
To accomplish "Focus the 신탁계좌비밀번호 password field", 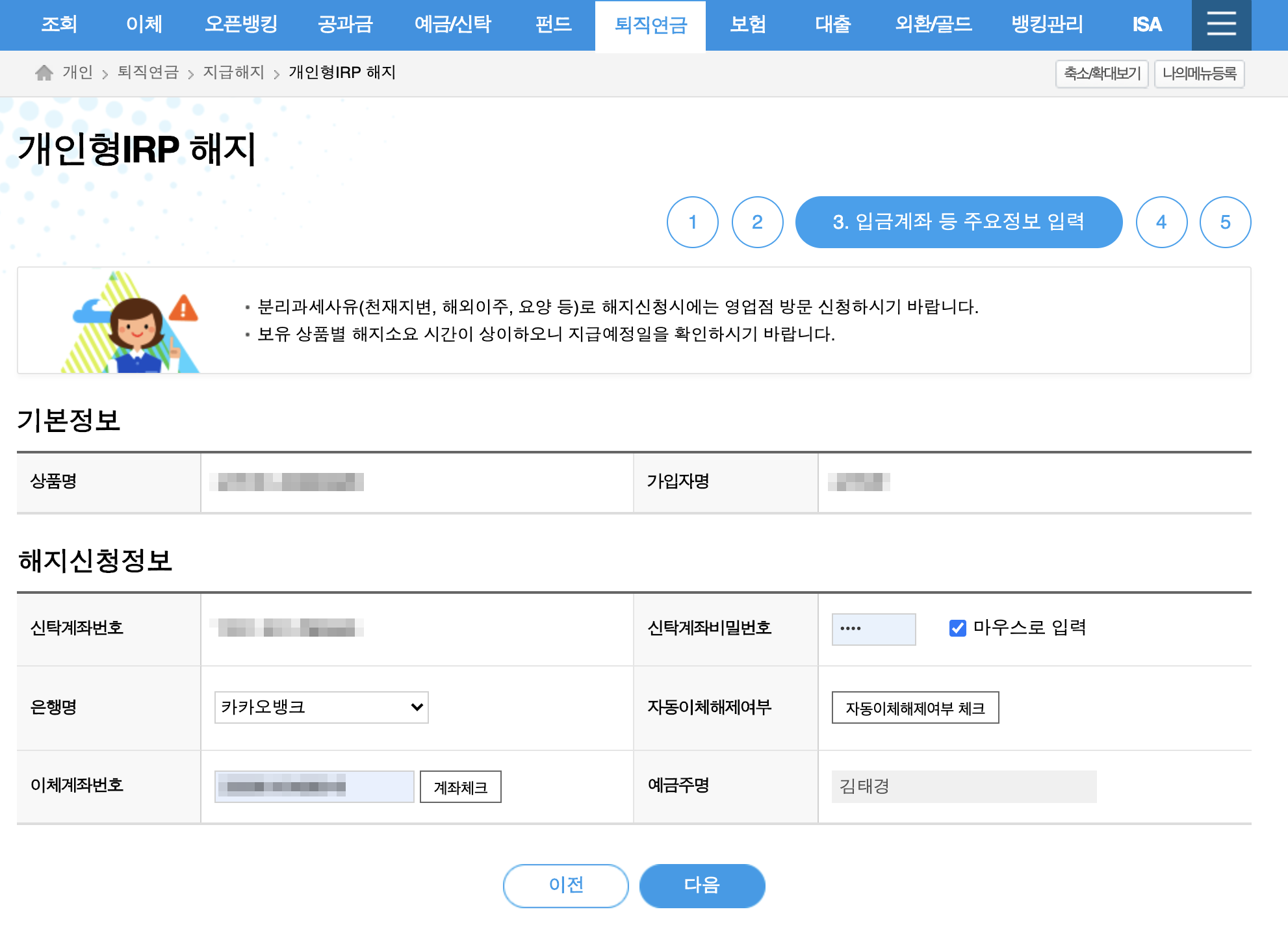I will click(x=873, y=629).
